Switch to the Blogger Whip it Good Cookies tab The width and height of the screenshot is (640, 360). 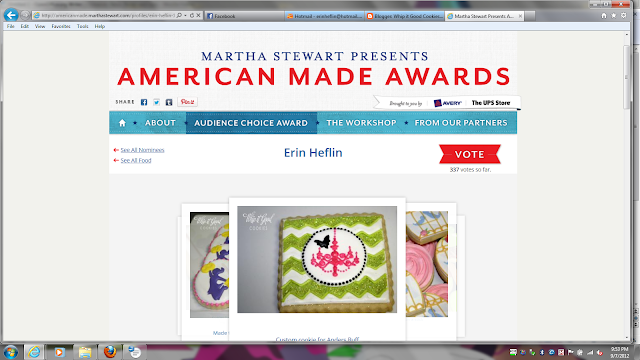pyautogui.click(x=404, y=16)
